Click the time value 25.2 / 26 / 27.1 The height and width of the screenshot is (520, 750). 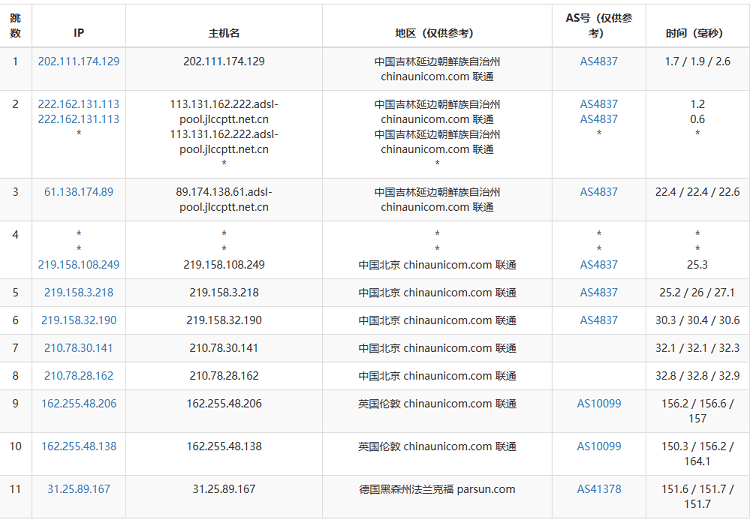[697, 292]
